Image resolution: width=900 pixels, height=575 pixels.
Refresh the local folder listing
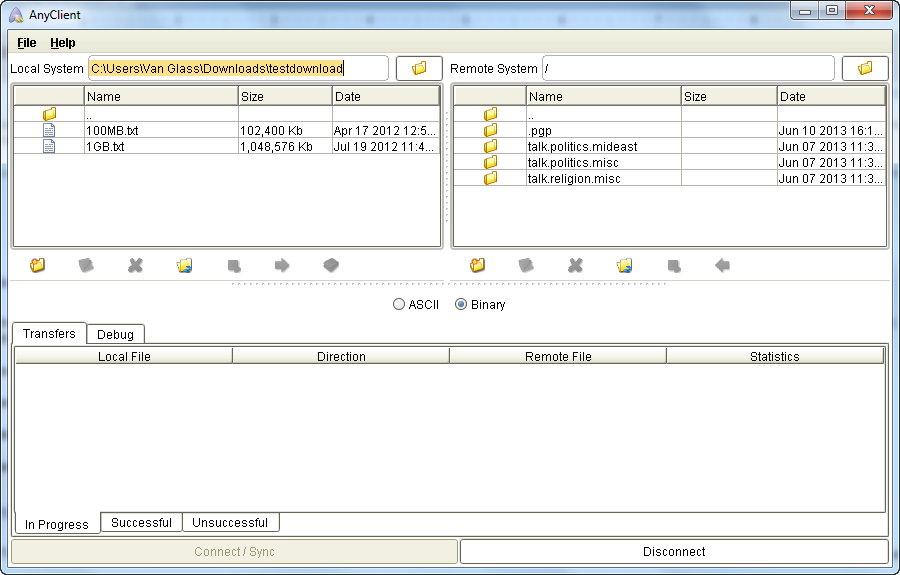[185, 266]
